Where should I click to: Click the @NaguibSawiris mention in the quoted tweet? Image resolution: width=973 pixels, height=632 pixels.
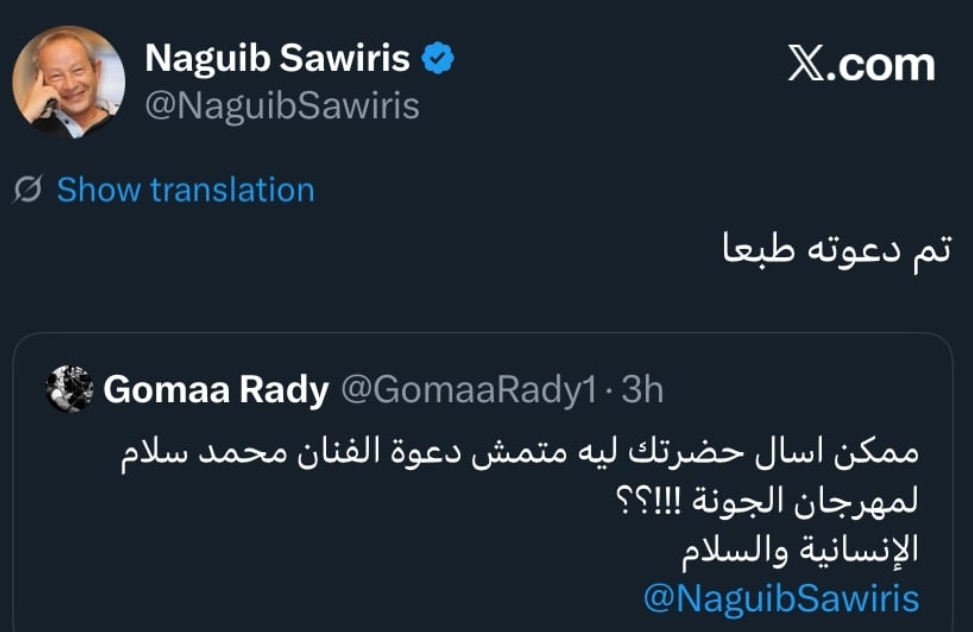coord(781,597)
